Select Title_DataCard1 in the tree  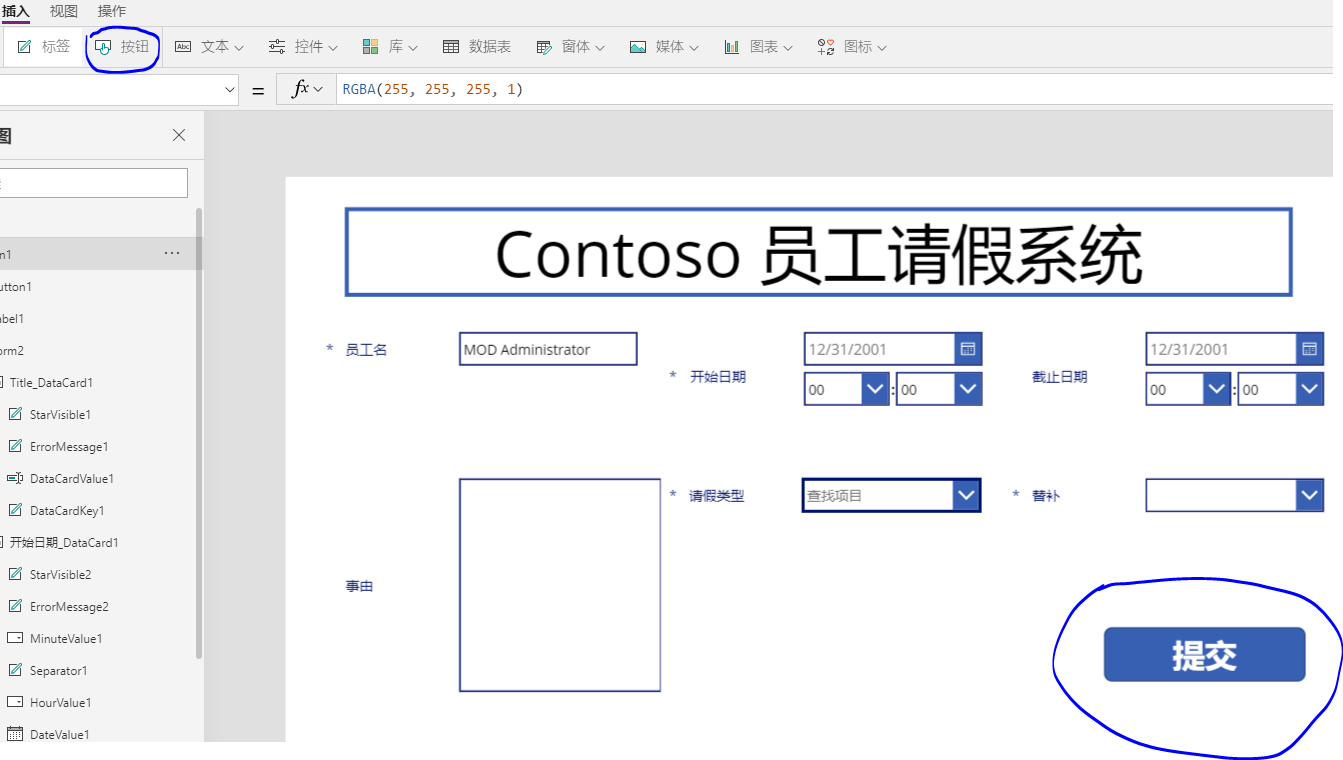[51, 383]
